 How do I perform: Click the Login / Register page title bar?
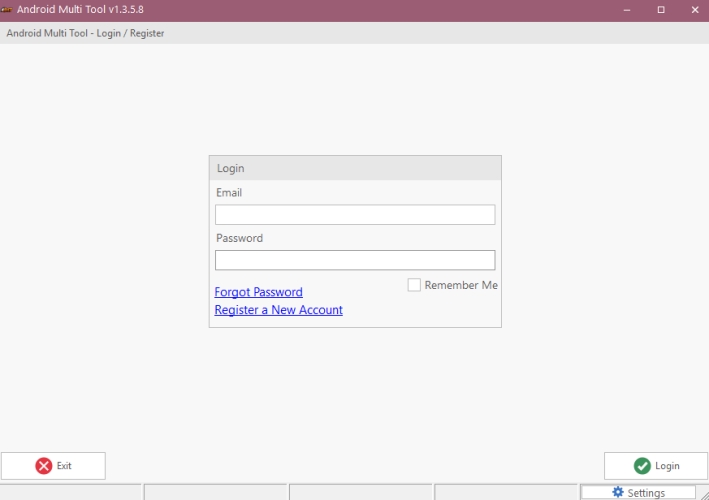pos(354,33)
